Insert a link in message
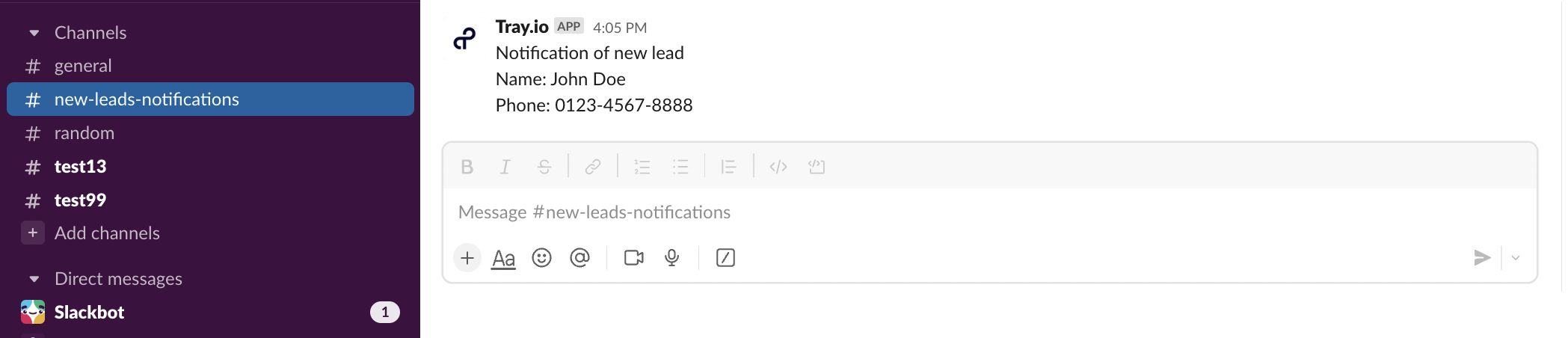Screen dimensions: 1568x338 pyautogui.click(x=593, y=167)
